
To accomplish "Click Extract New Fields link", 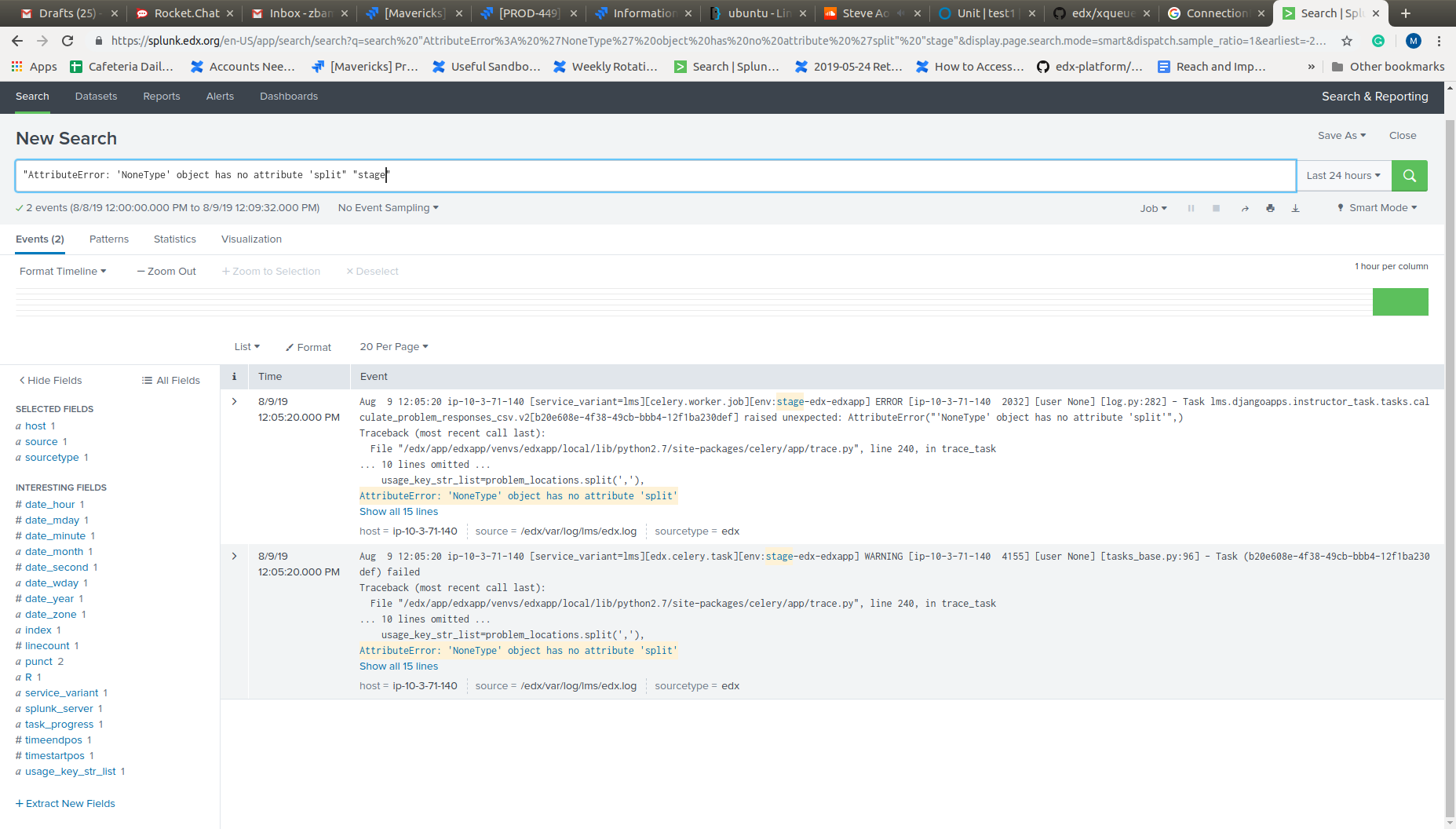I will (65, 804).
